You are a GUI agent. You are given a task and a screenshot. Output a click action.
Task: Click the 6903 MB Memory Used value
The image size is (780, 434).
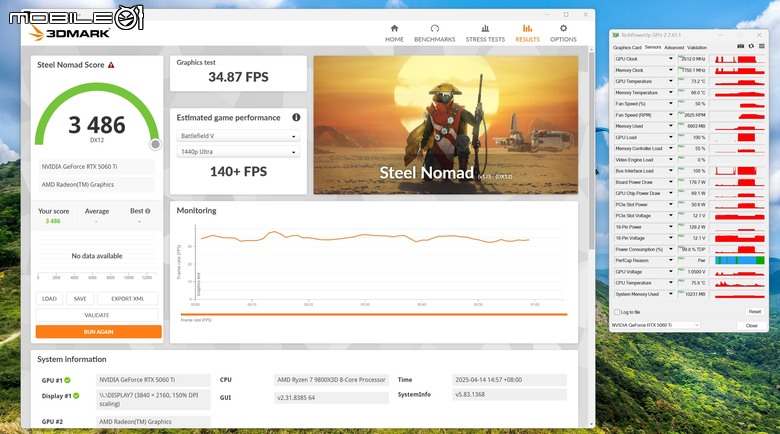click(696, 126)
